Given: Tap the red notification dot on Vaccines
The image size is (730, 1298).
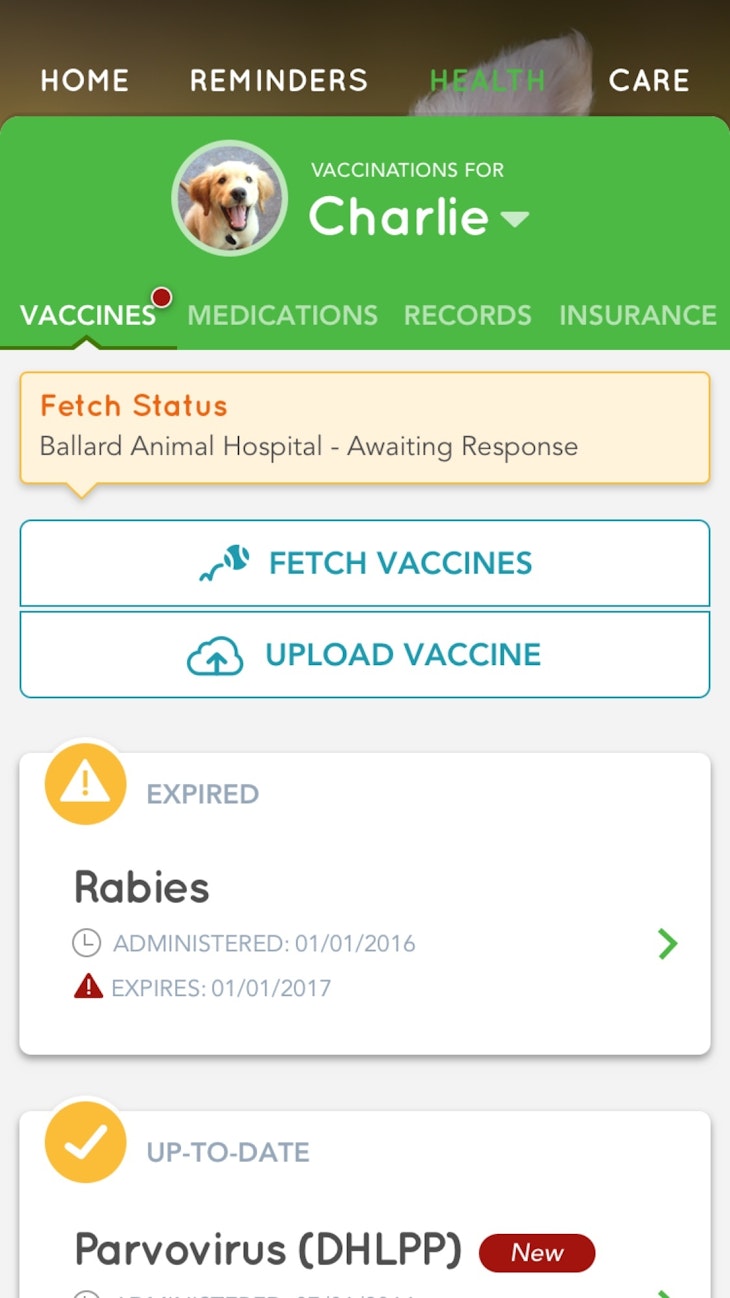Looking at the screenshot, I should tap(161, 297).
